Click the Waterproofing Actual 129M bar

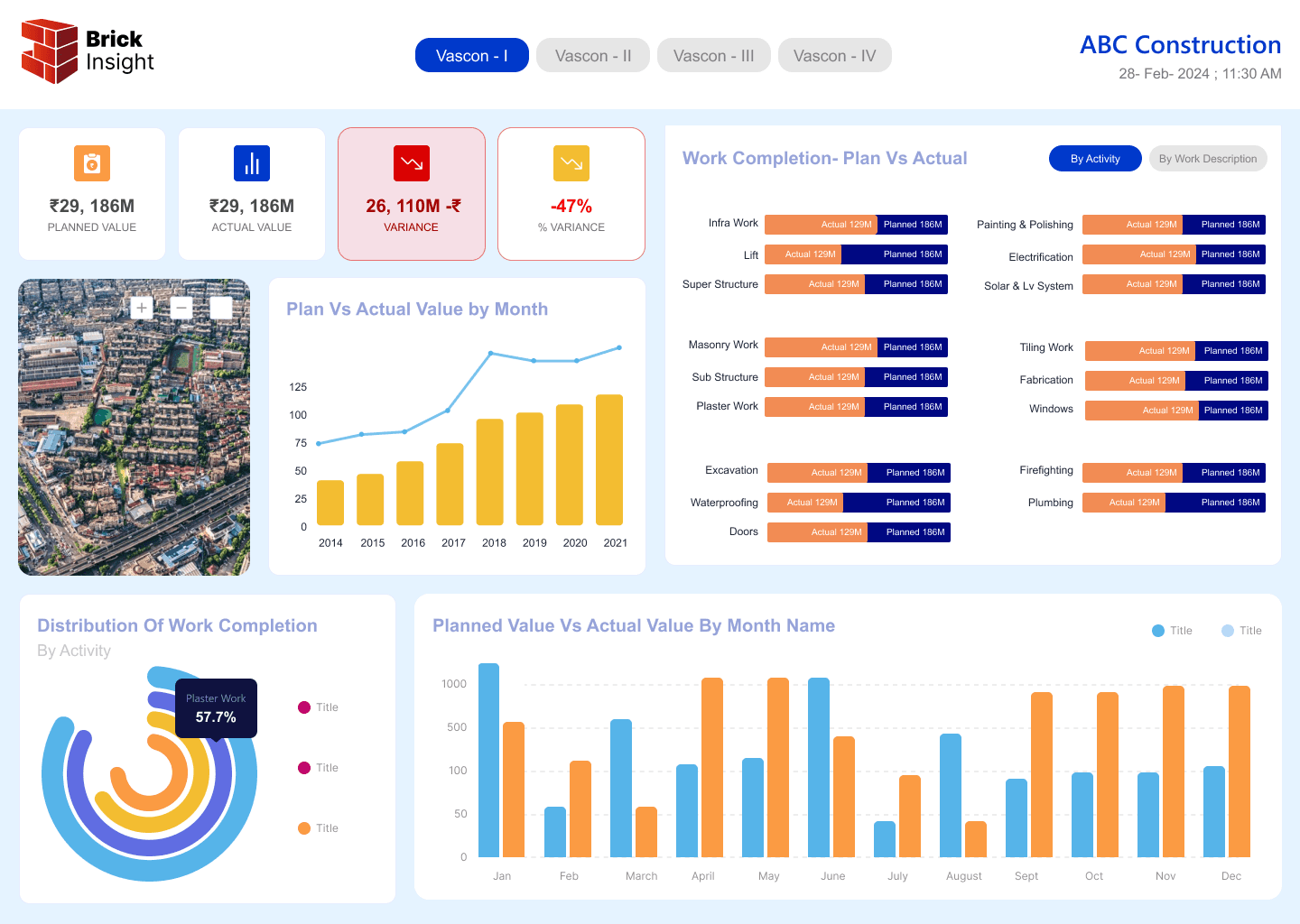(x=805, y=503)
